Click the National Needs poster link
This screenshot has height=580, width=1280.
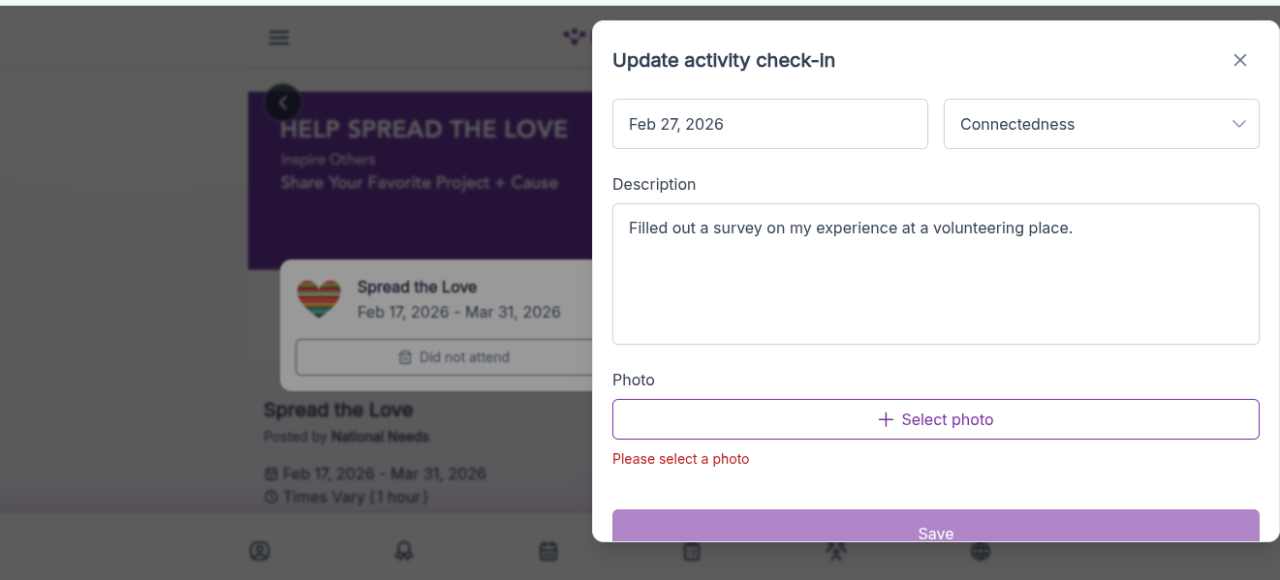point(380,437)
